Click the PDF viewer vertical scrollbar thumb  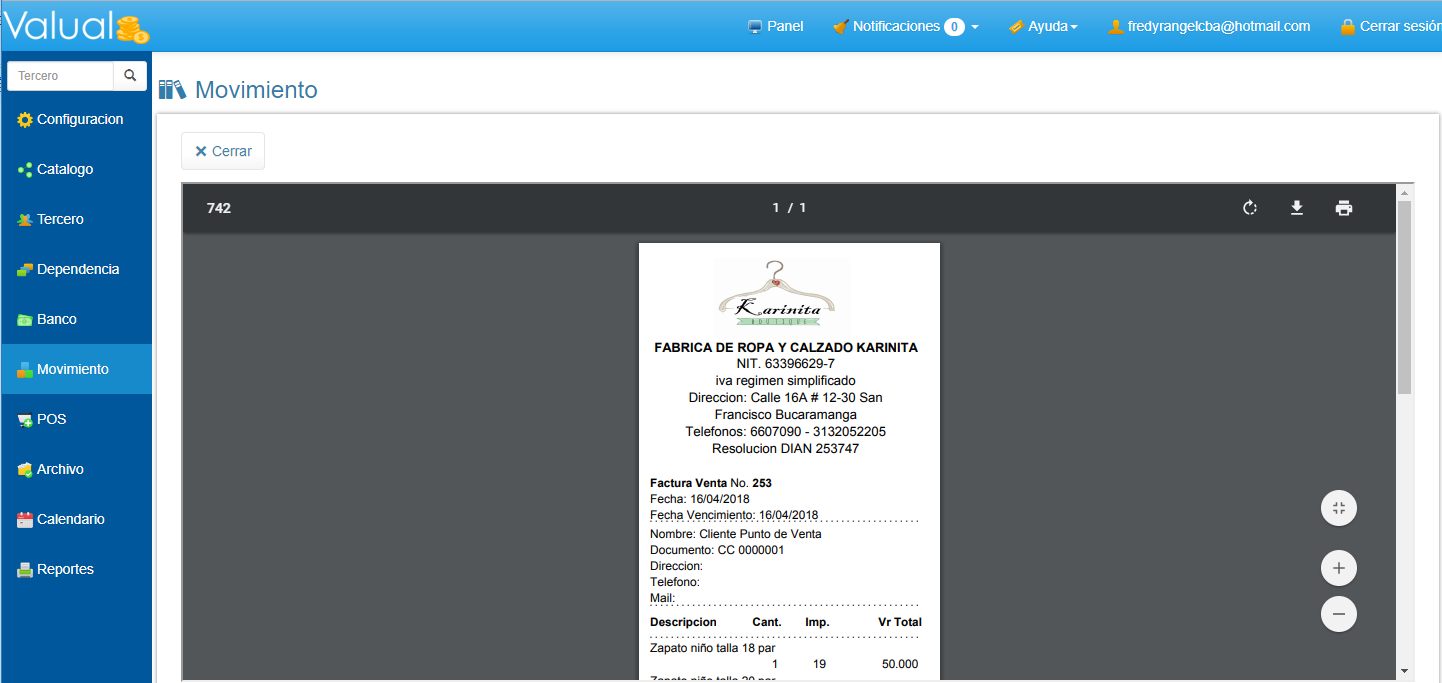[1404, 297]
